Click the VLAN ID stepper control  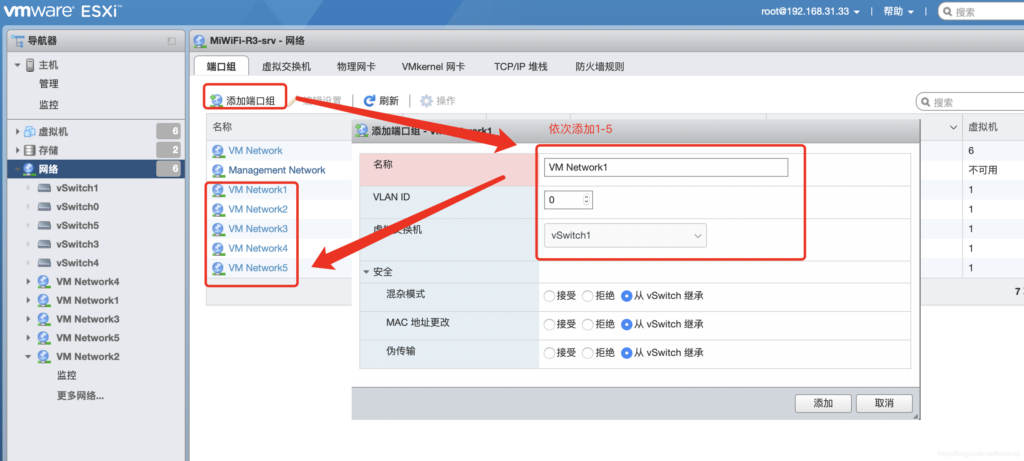click(x=586, y=200)
